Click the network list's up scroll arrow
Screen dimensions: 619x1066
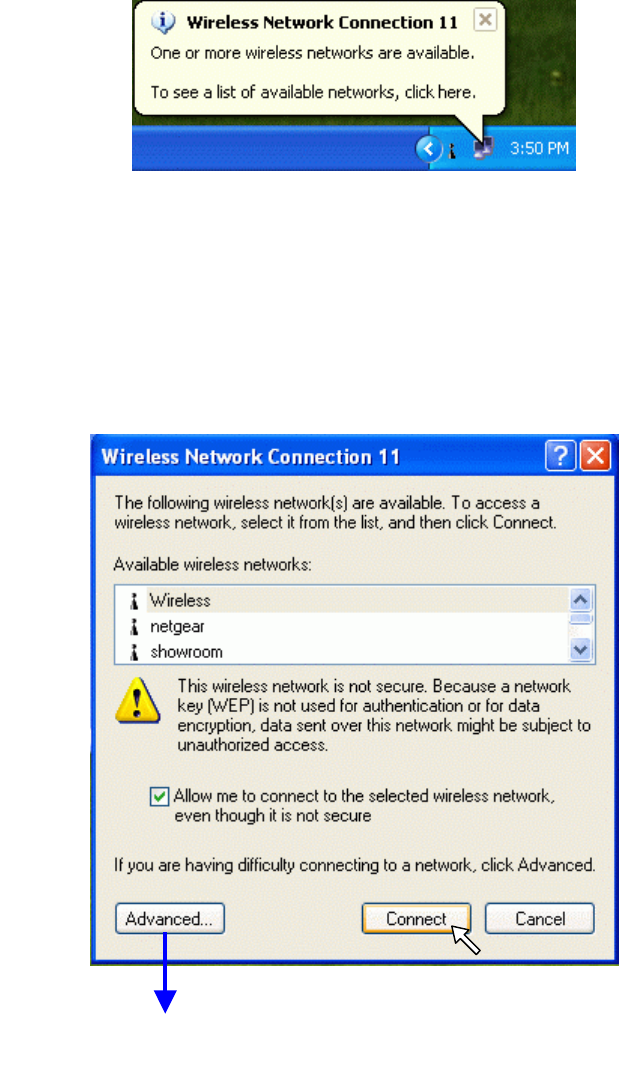pos(580,600)
